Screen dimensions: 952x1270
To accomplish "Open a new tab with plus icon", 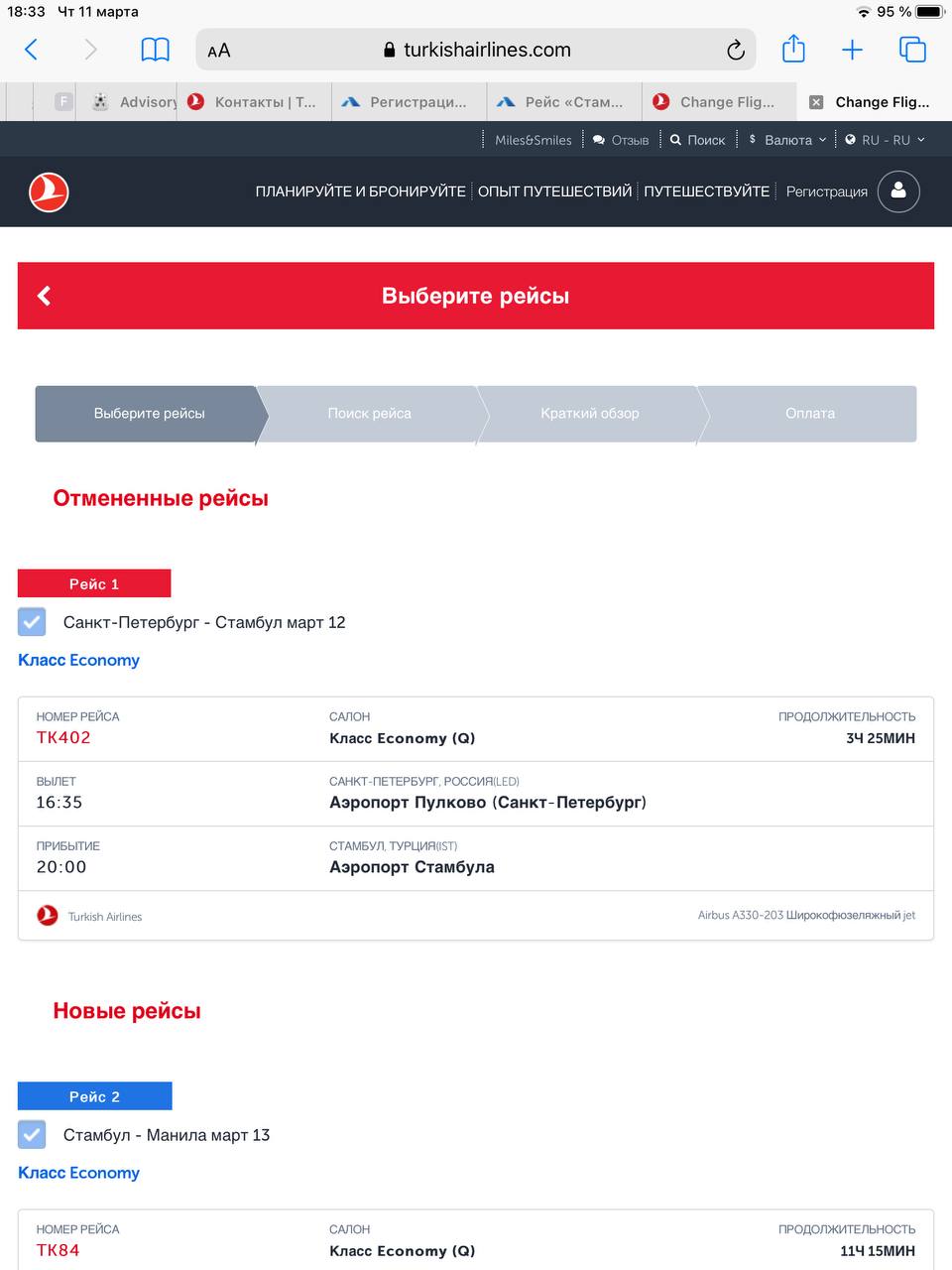I will click(x=852, y=50).
